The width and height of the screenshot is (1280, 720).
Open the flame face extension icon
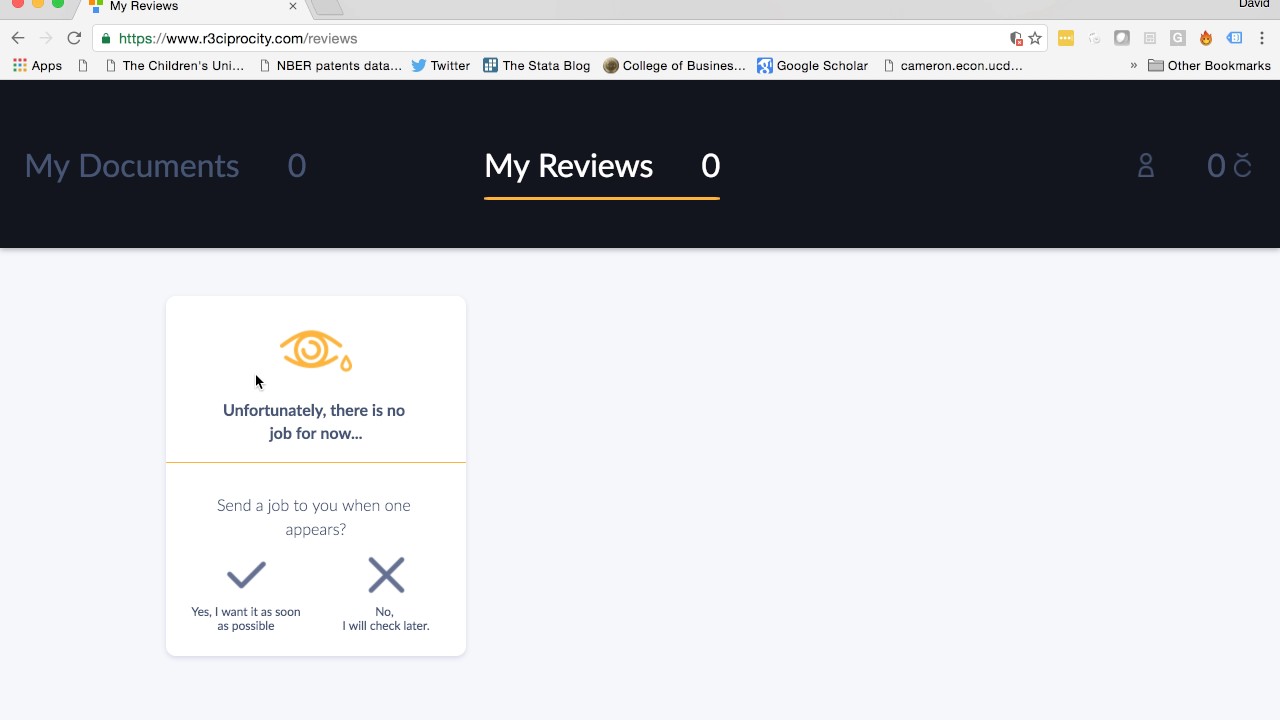pyautogui.click(x=1206, y=38)
